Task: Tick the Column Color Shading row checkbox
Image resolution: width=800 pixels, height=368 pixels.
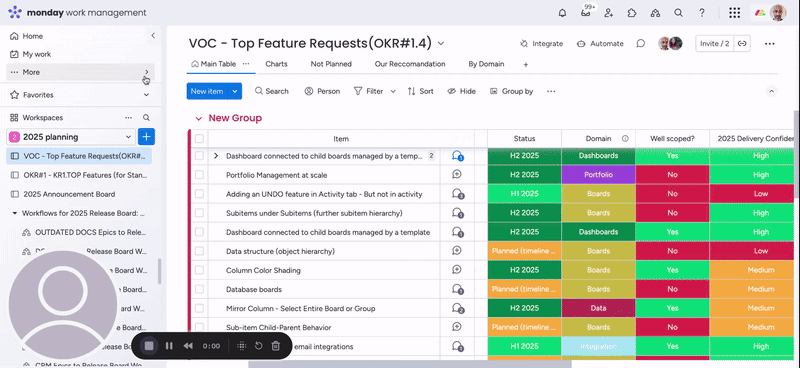Action: click(x=199, y=270)
